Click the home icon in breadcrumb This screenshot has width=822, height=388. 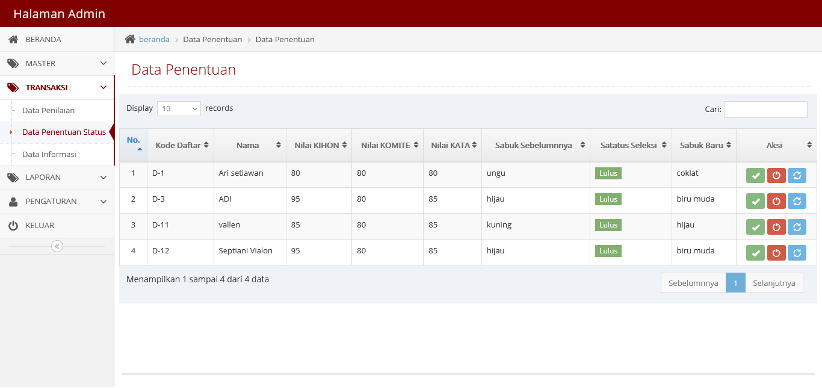(130, 39)
